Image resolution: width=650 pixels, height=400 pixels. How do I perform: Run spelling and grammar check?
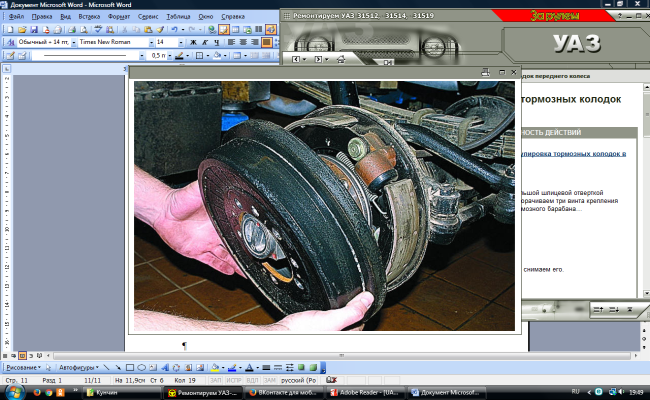[98, 29]
